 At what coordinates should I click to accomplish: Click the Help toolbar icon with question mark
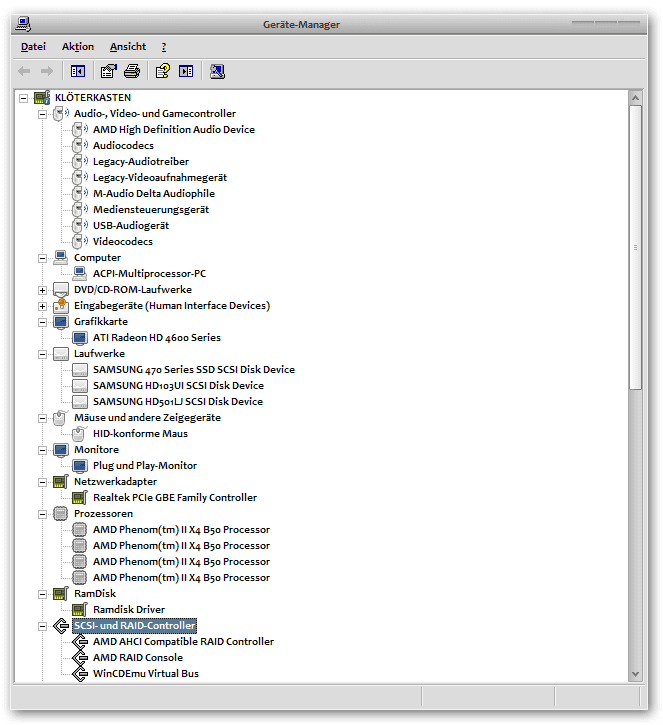(163, 71)
